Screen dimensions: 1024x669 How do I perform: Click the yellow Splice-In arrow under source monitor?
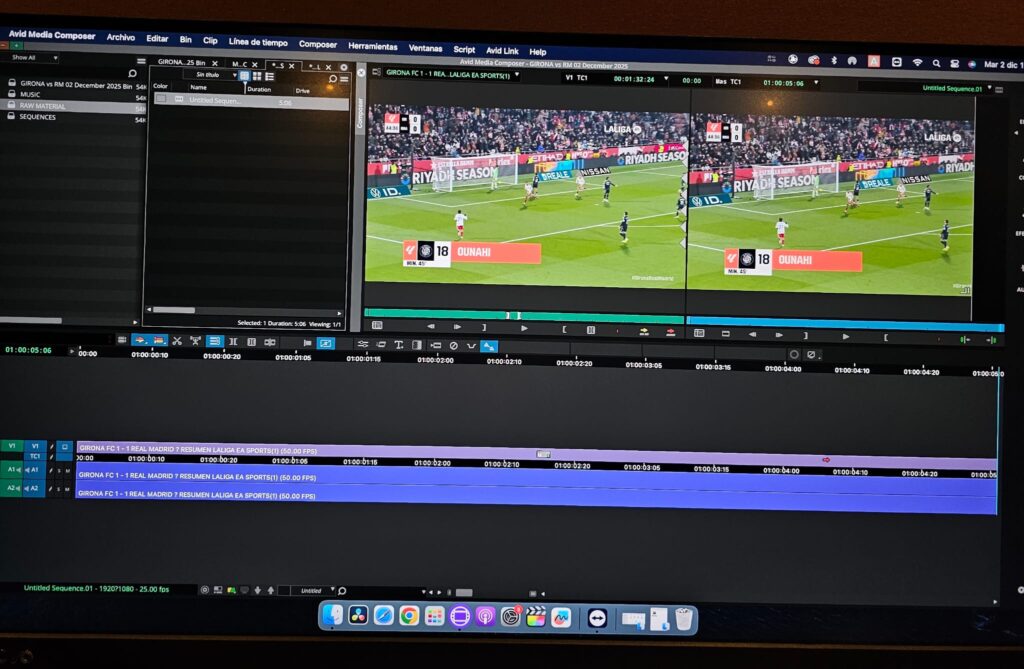643,330
